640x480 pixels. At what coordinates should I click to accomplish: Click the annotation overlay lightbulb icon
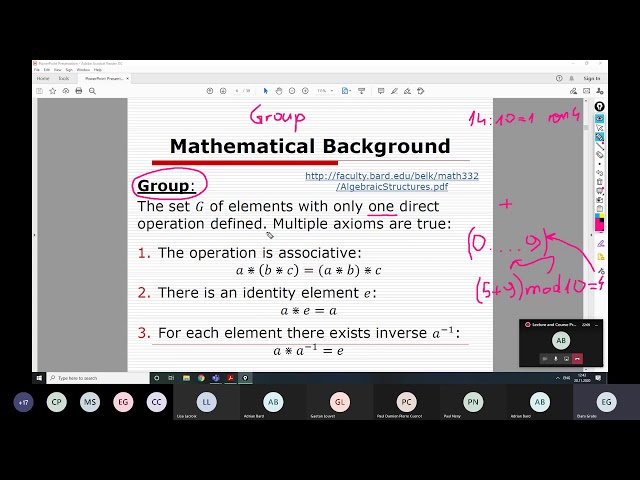click(x=599, y=107)
